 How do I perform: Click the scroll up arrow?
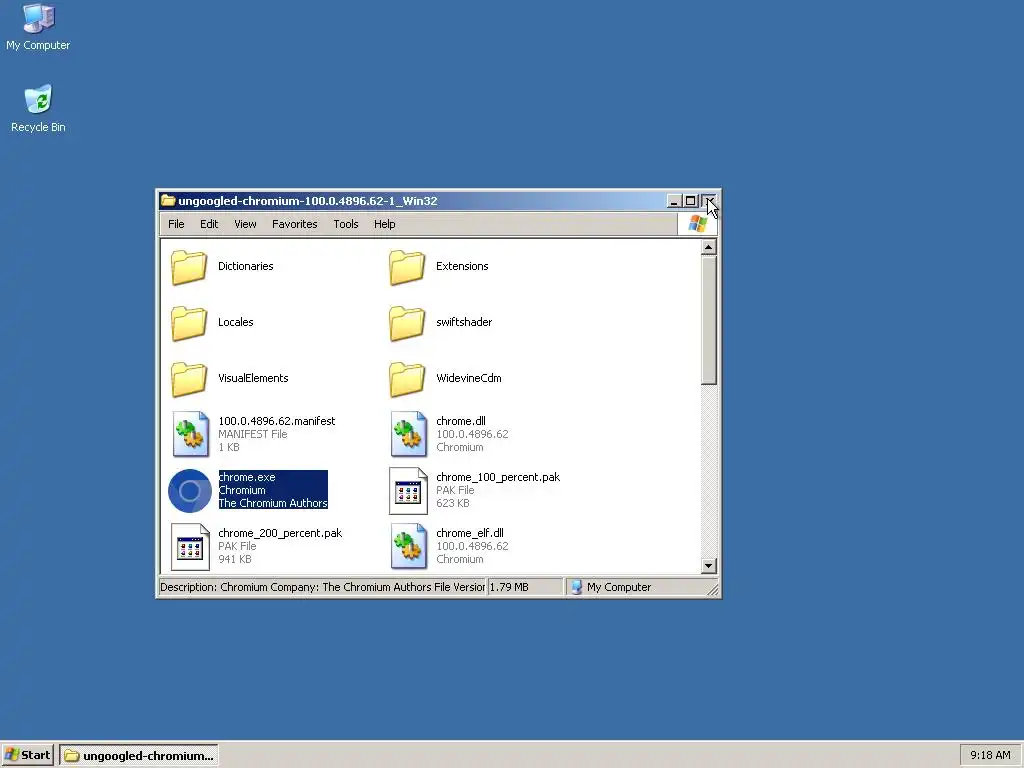tap(709, 247)
